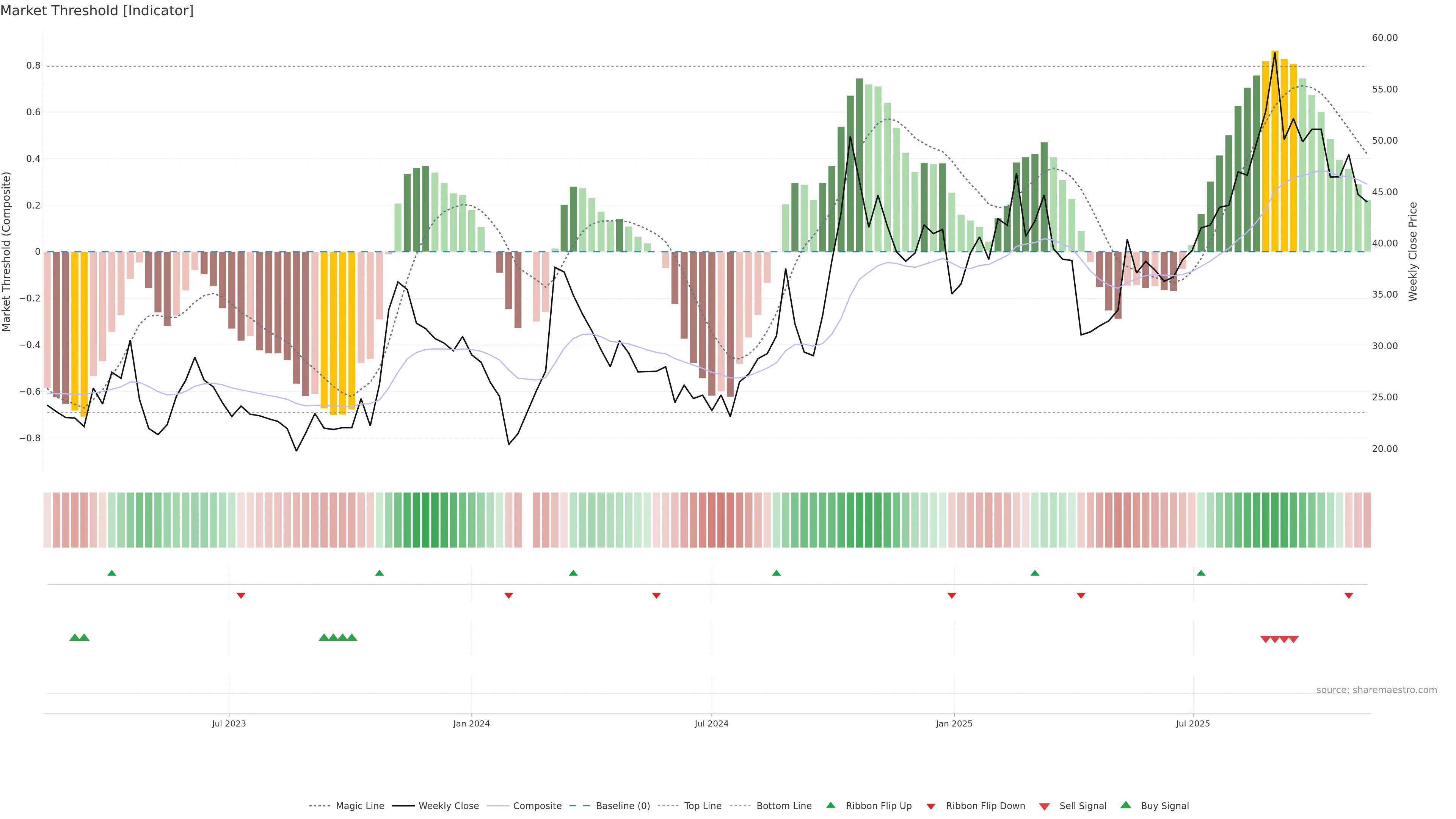Click the Ribbon Flip Down legend triangle
Image resolution: width=1456 pixels, height=819 pixels.
pyautogui.click(x=931, y=806)
